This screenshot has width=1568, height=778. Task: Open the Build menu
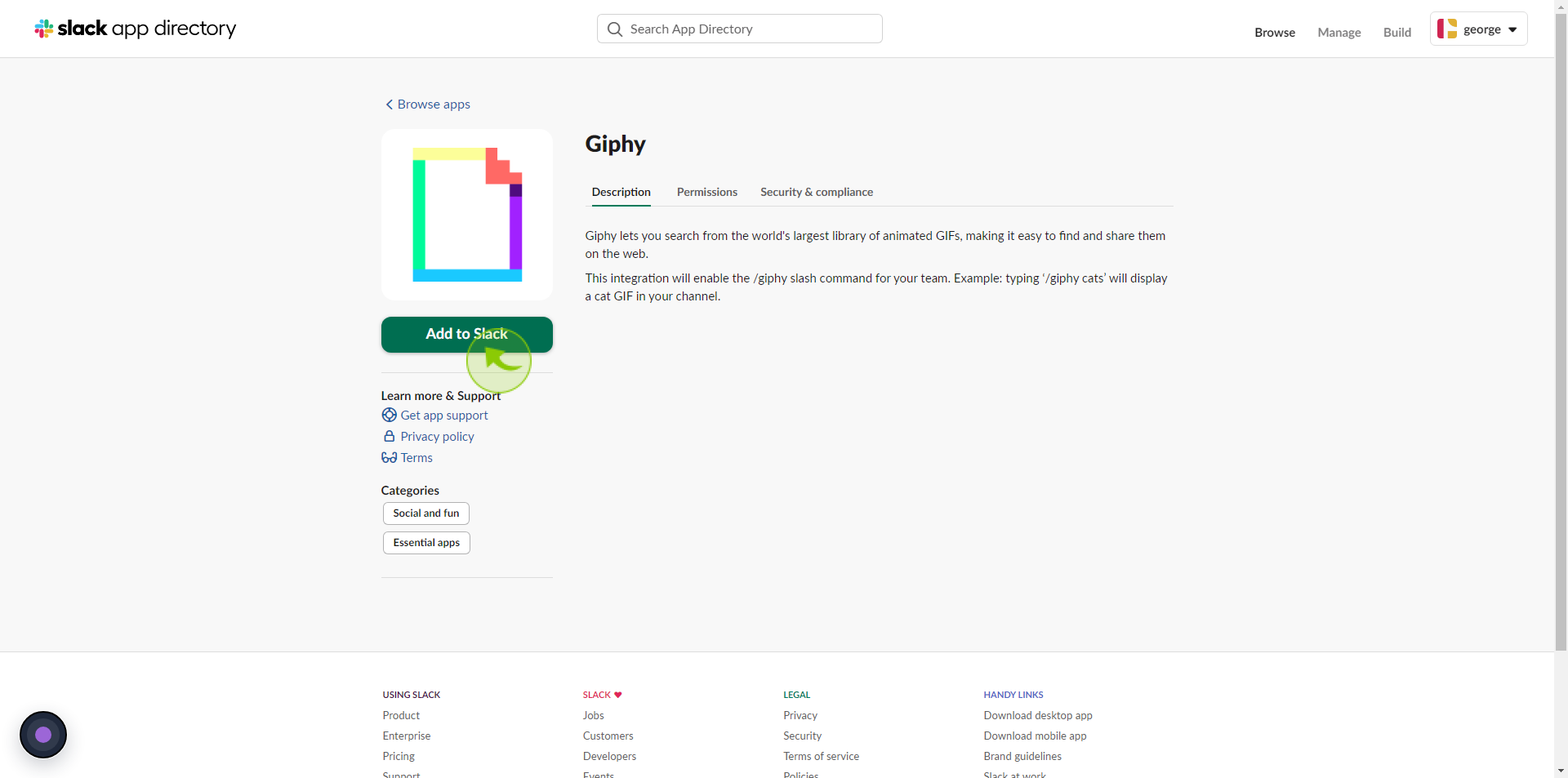pyautogui.click(x=1397, y=32)
